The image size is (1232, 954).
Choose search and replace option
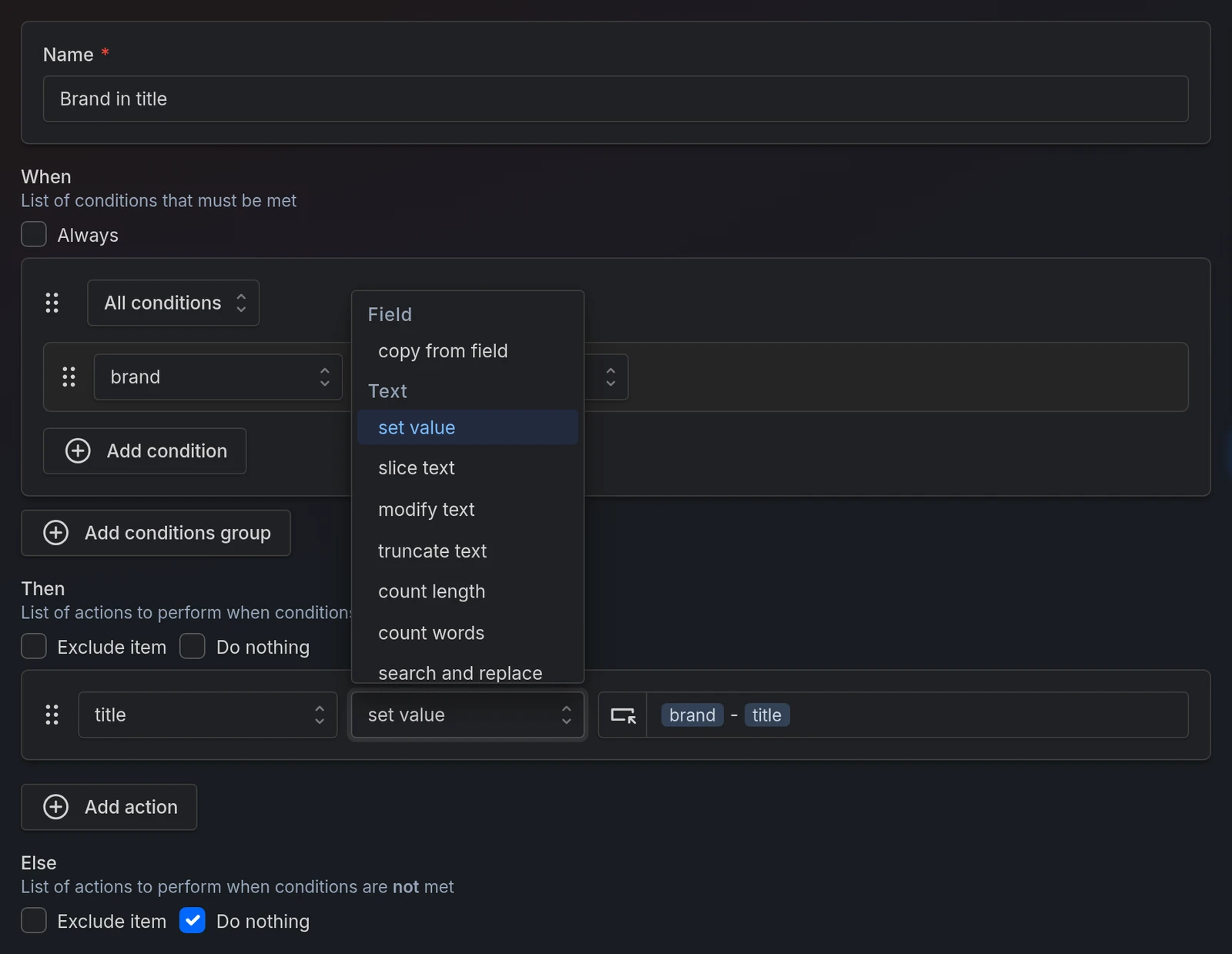pos(467,672)
